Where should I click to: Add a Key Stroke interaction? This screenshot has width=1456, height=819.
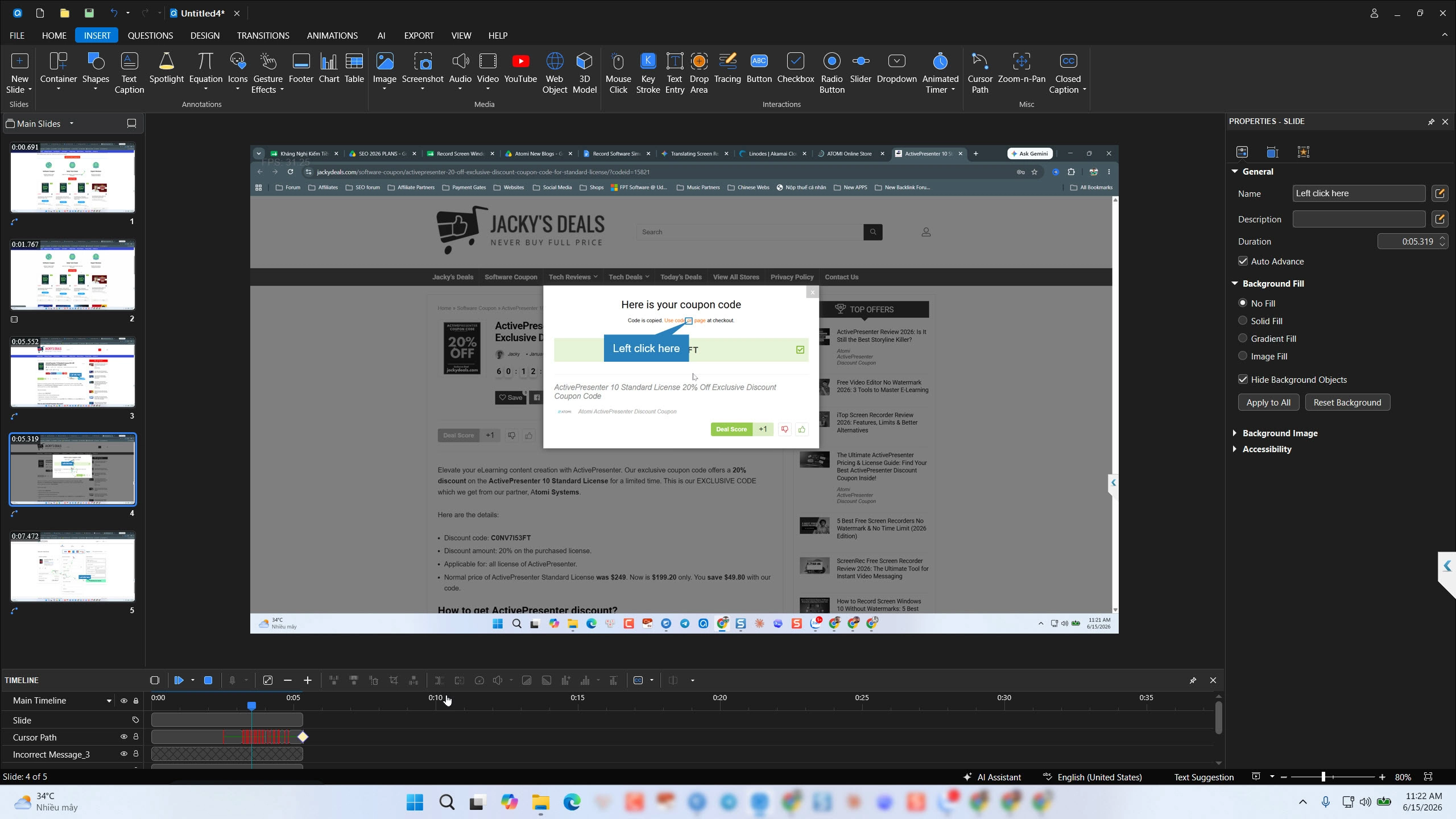(648, 73)
